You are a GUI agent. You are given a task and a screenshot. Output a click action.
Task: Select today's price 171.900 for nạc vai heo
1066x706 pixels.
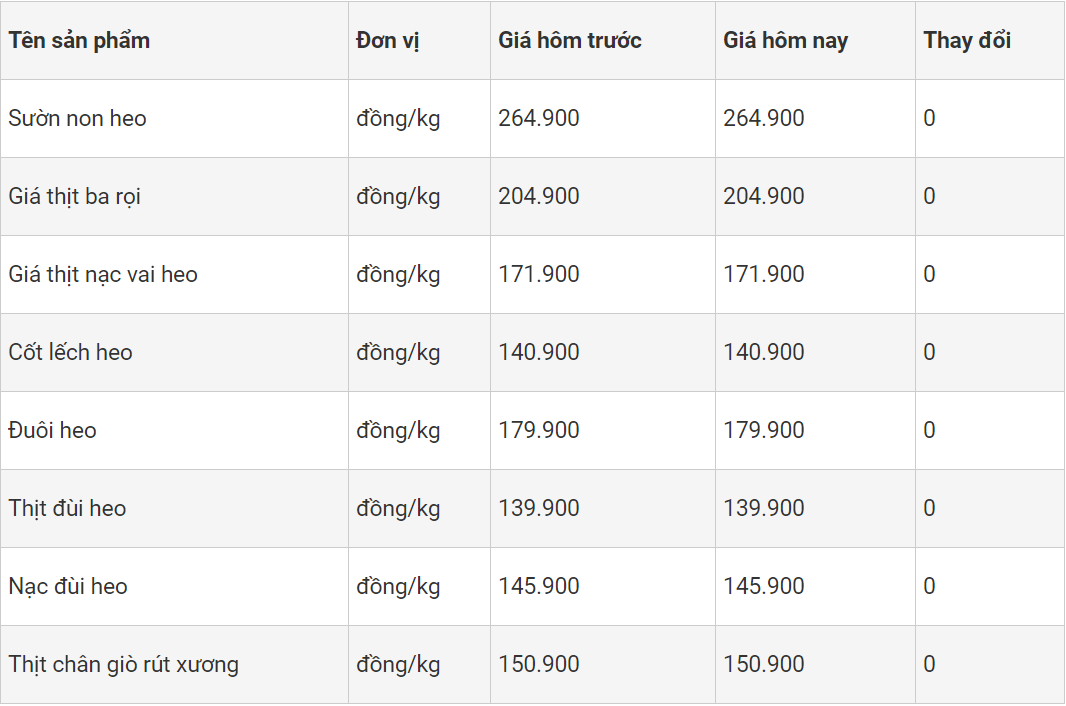pyautogui.click(x=764, y=275)
